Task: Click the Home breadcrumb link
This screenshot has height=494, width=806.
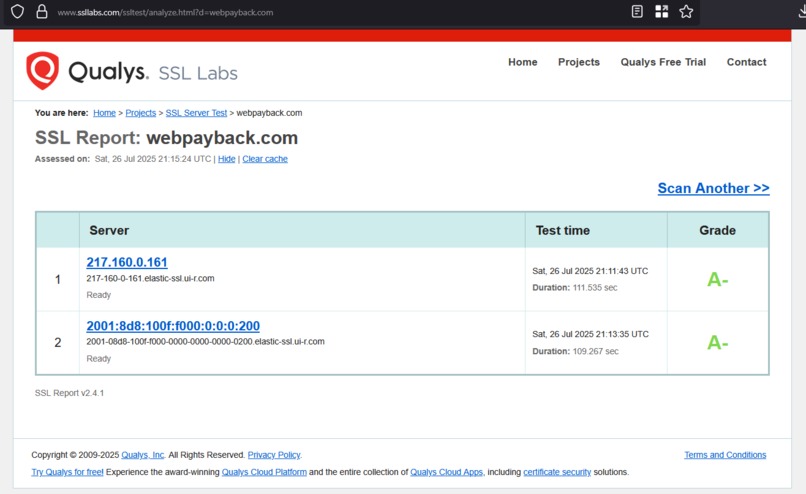Action: [104, 113]
